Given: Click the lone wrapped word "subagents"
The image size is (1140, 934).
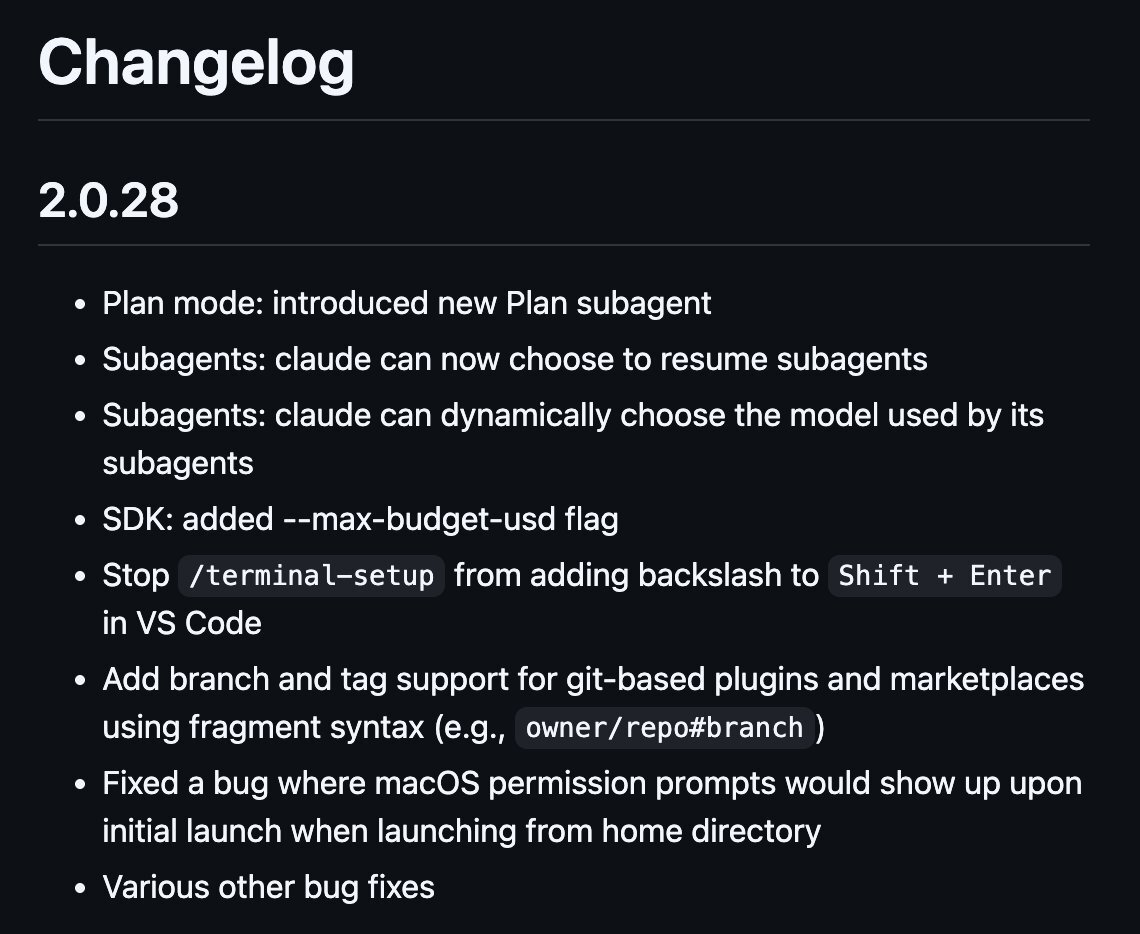Looking at the screenshot, I should 178,463.
